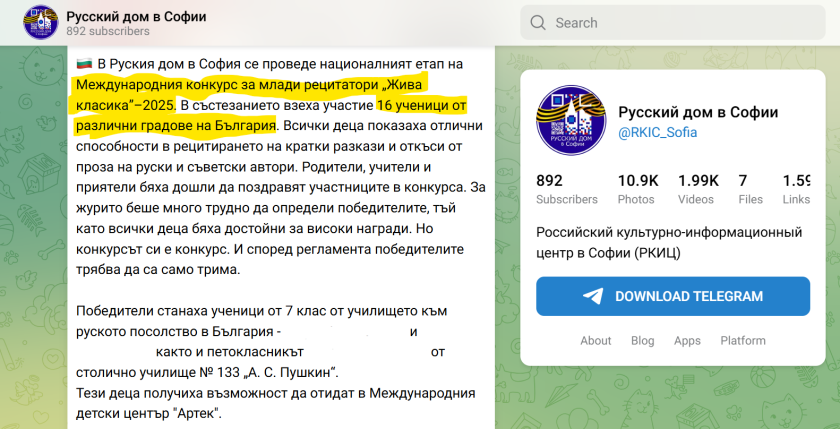Click the @RKIC_Sofia handle link

[657, 133]
